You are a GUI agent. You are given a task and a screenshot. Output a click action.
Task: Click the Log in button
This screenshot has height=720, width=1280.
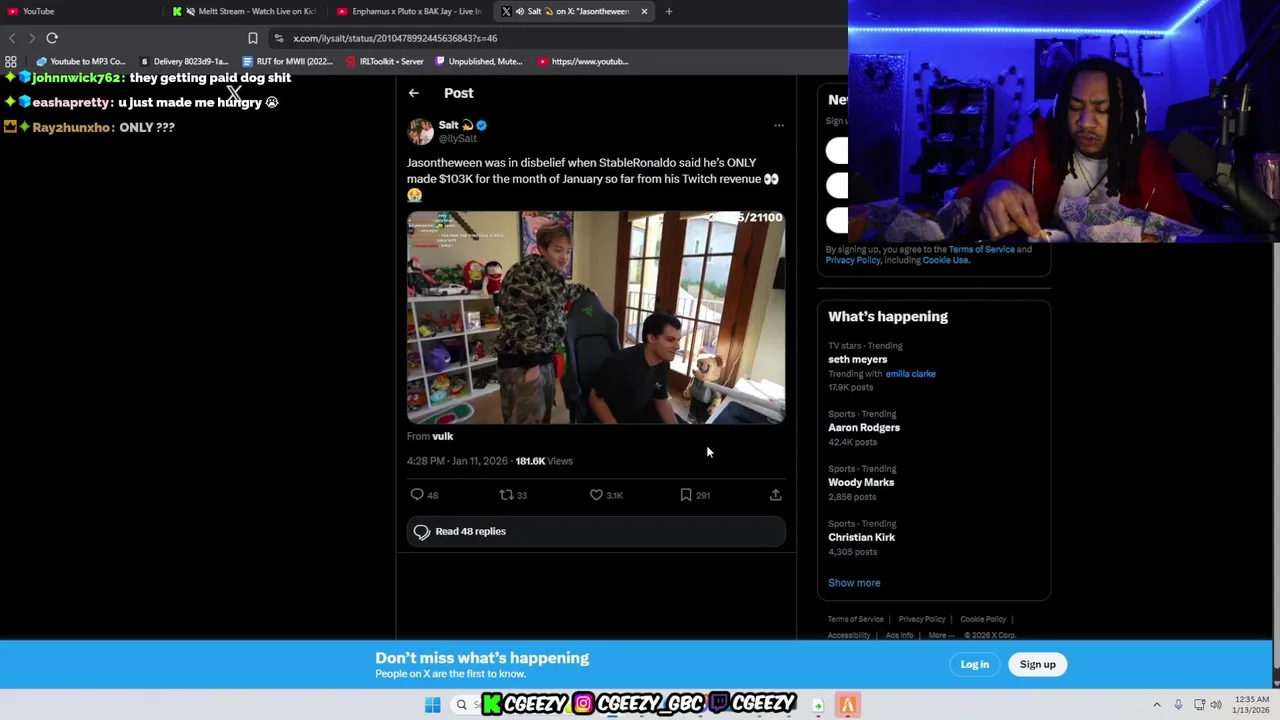pyautogui.click(x=975, y=664)
